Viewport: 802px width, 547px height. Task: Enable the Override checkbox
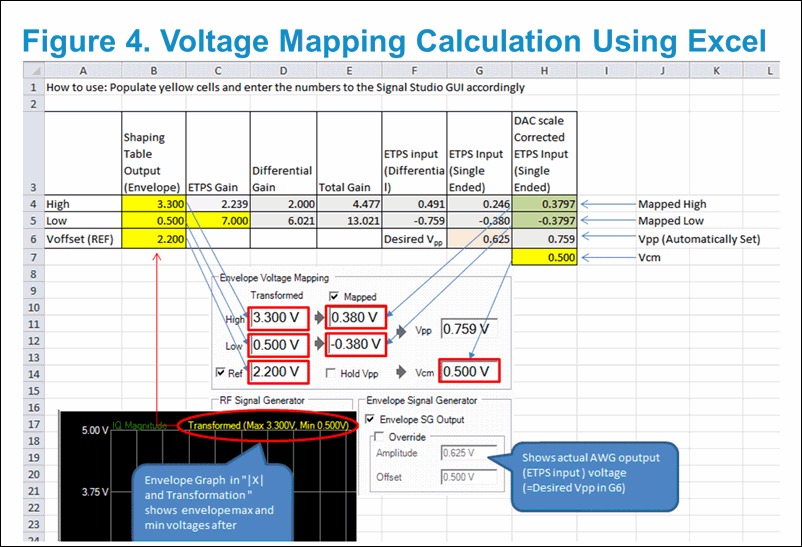[x=379, y=436]
